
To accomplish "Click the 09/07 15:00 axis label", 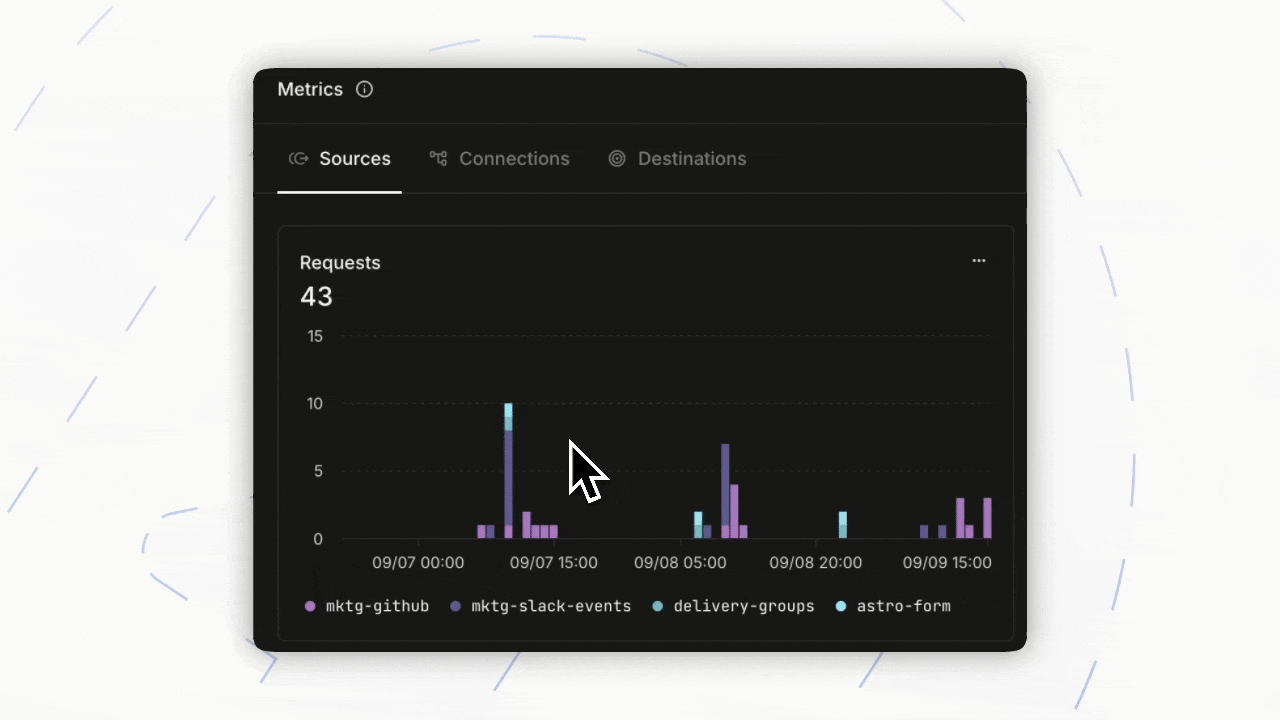I will click(554, 563).
